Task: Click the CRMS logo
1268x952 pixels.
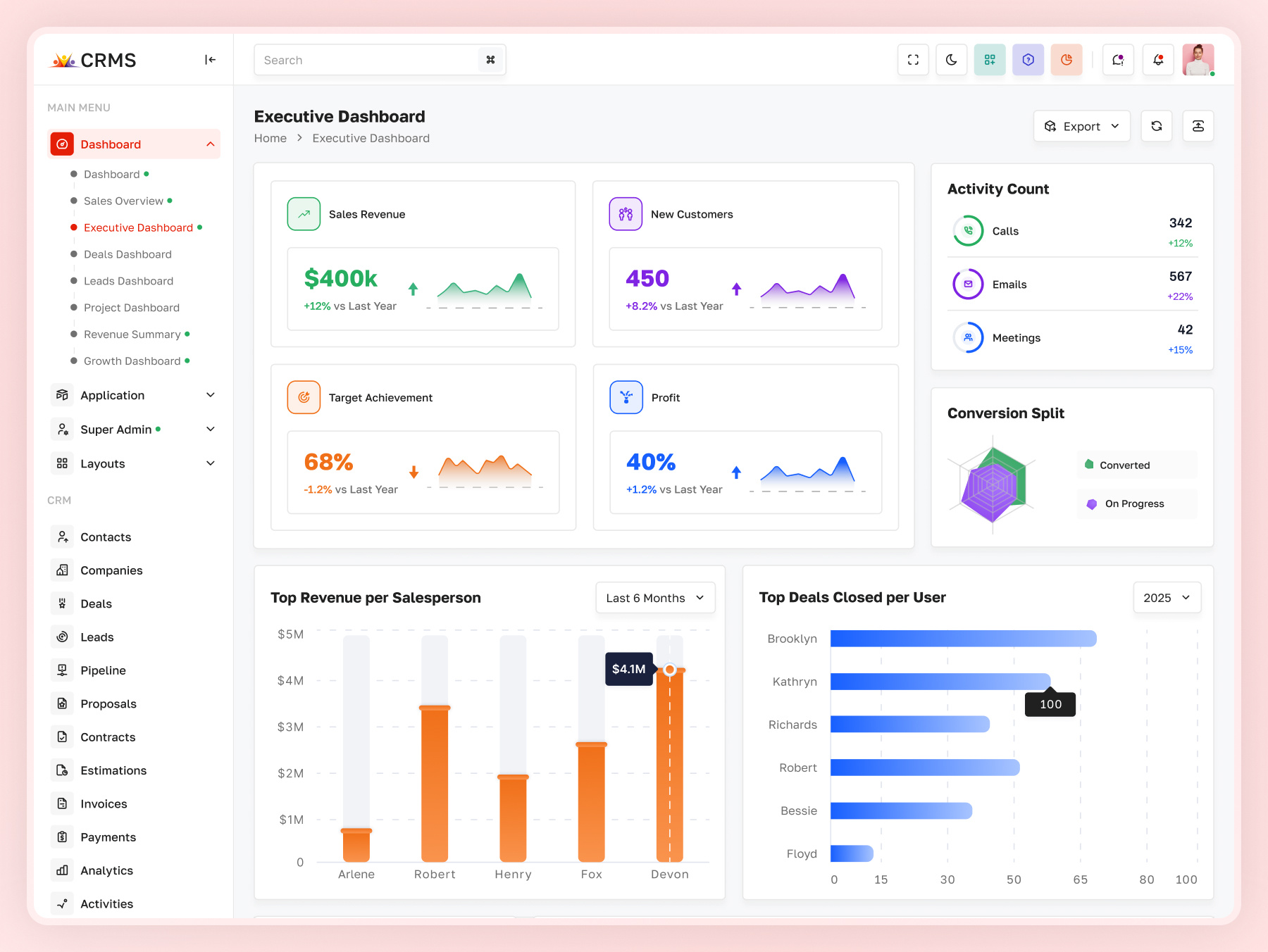Action: 93,60
